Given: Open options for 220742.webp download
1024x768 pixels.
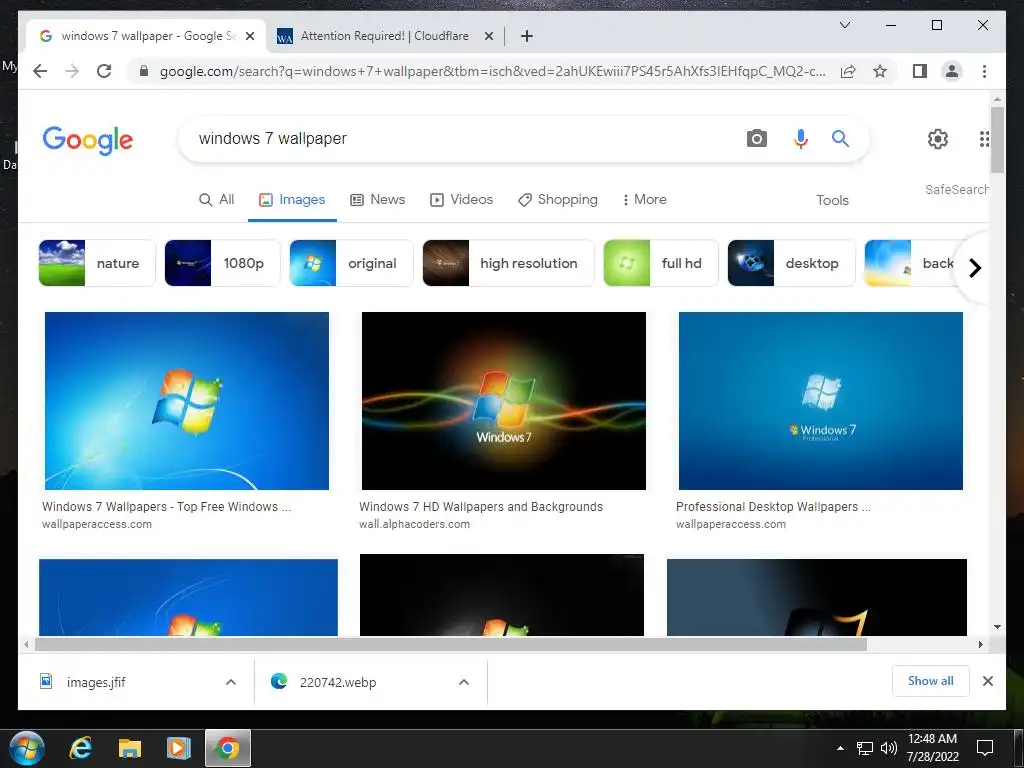Looking at the screenshot, I should tap(464, 682).
